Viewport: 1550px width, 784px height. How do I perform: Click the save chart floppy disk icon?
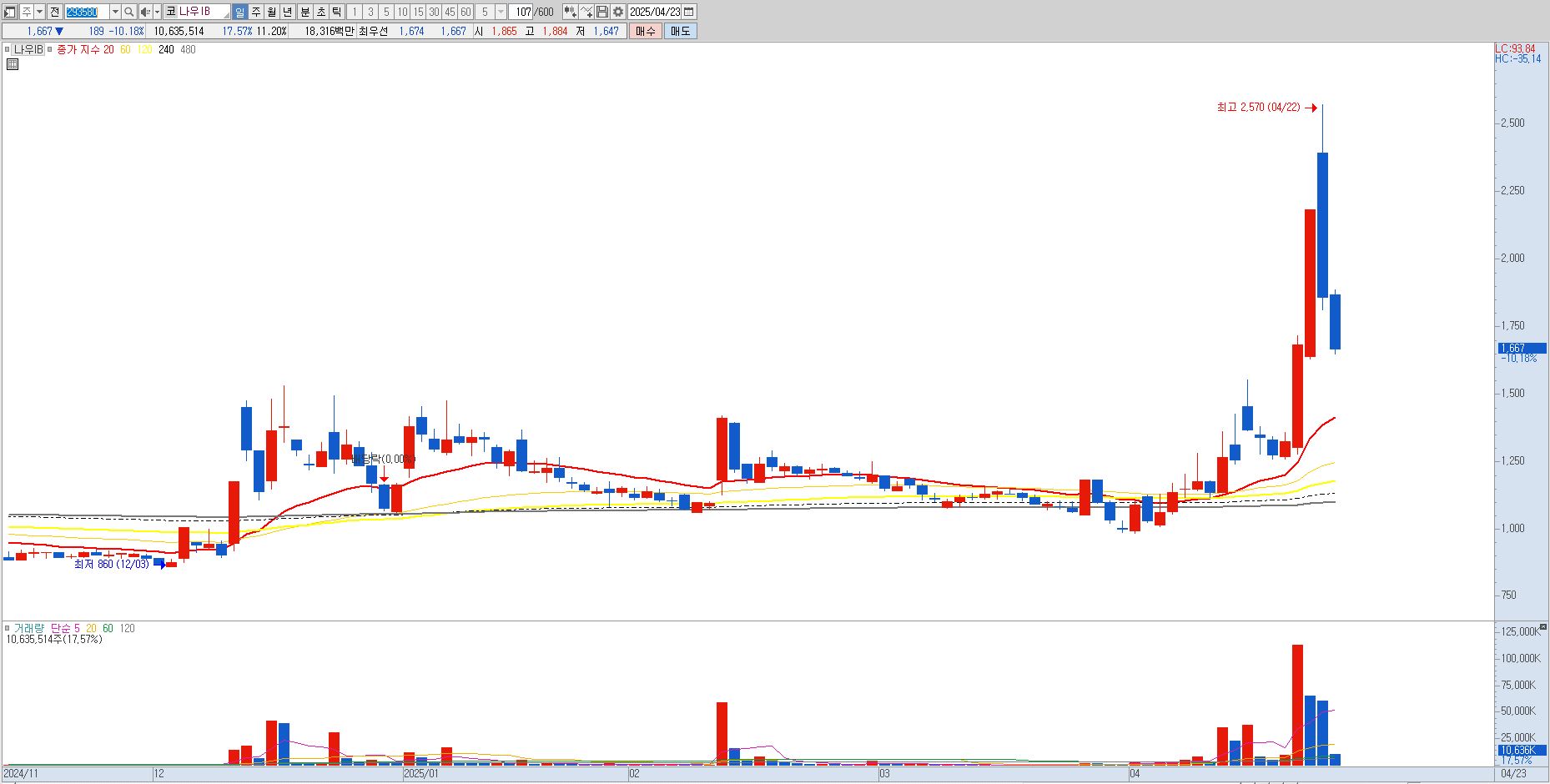tap(602, 12)
